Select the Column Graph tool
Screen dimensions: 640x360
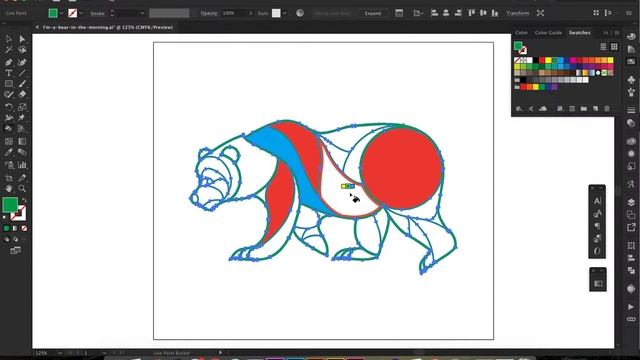(22, 165)
